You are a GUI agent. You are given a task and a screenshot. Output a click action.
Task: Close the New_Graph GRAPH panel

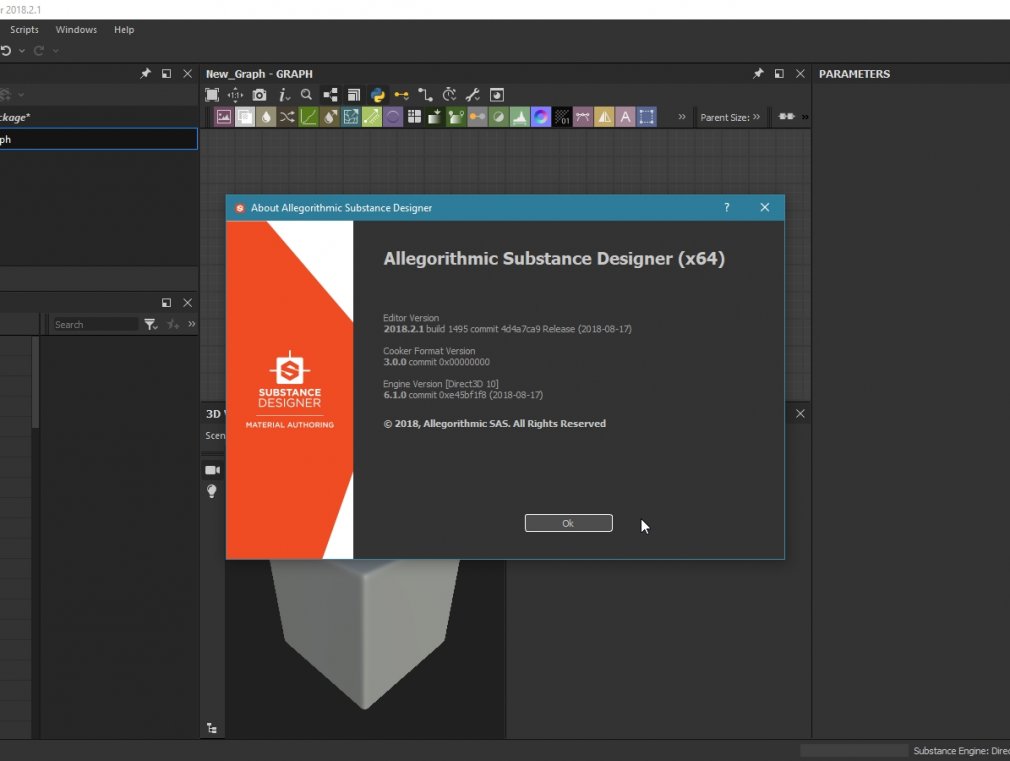[800, 73]
